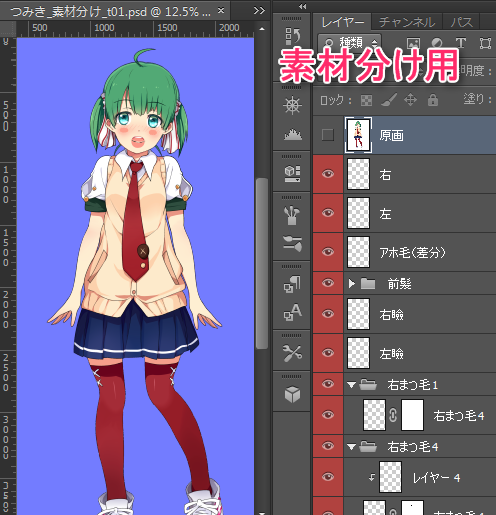This screenshot has width=496, height=515.
Task: Select the 右 layer thumbnail
Action: coord(358,174)
